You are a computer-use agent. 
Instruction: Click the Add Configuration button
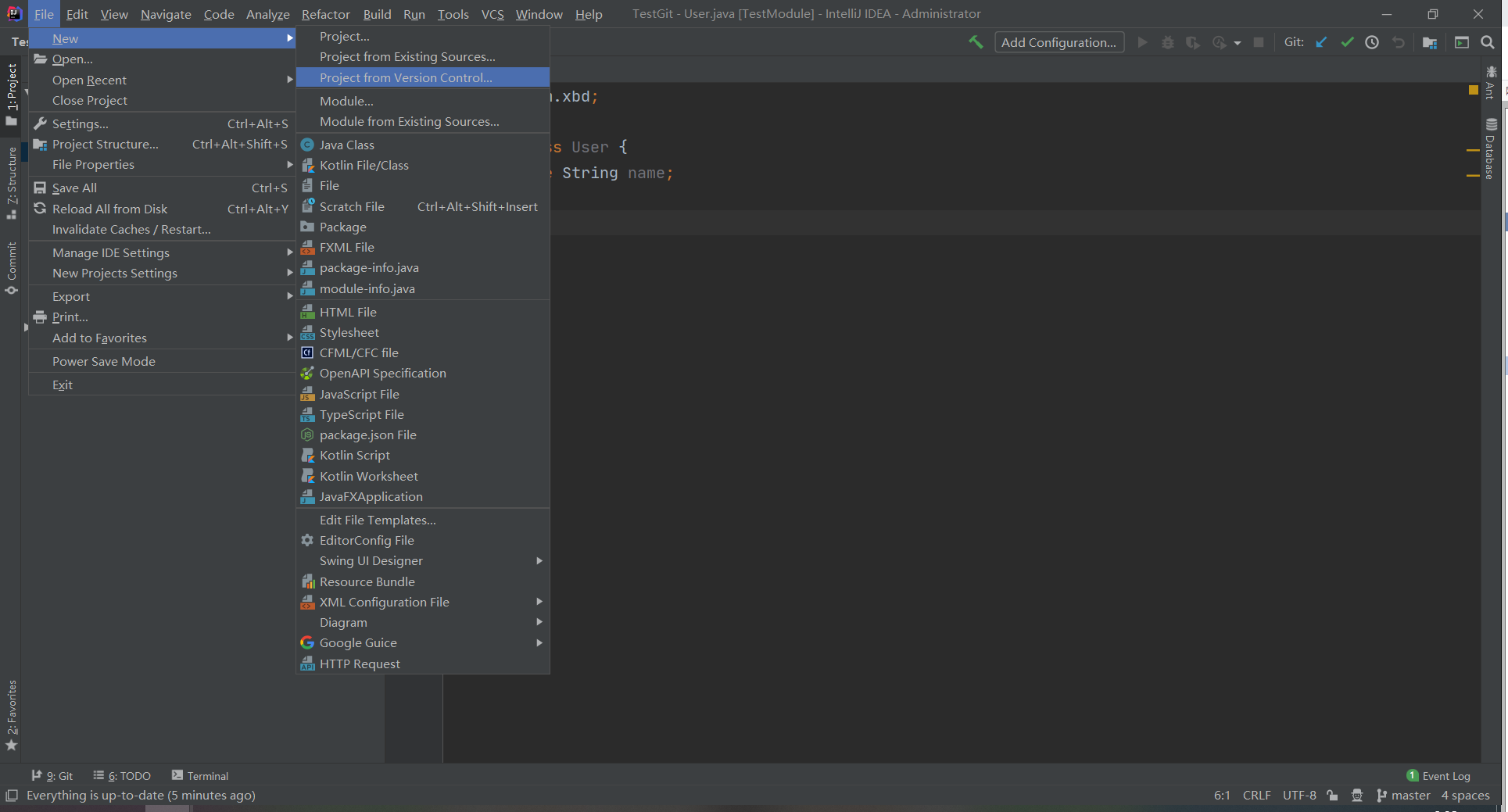click(1058, 42)
